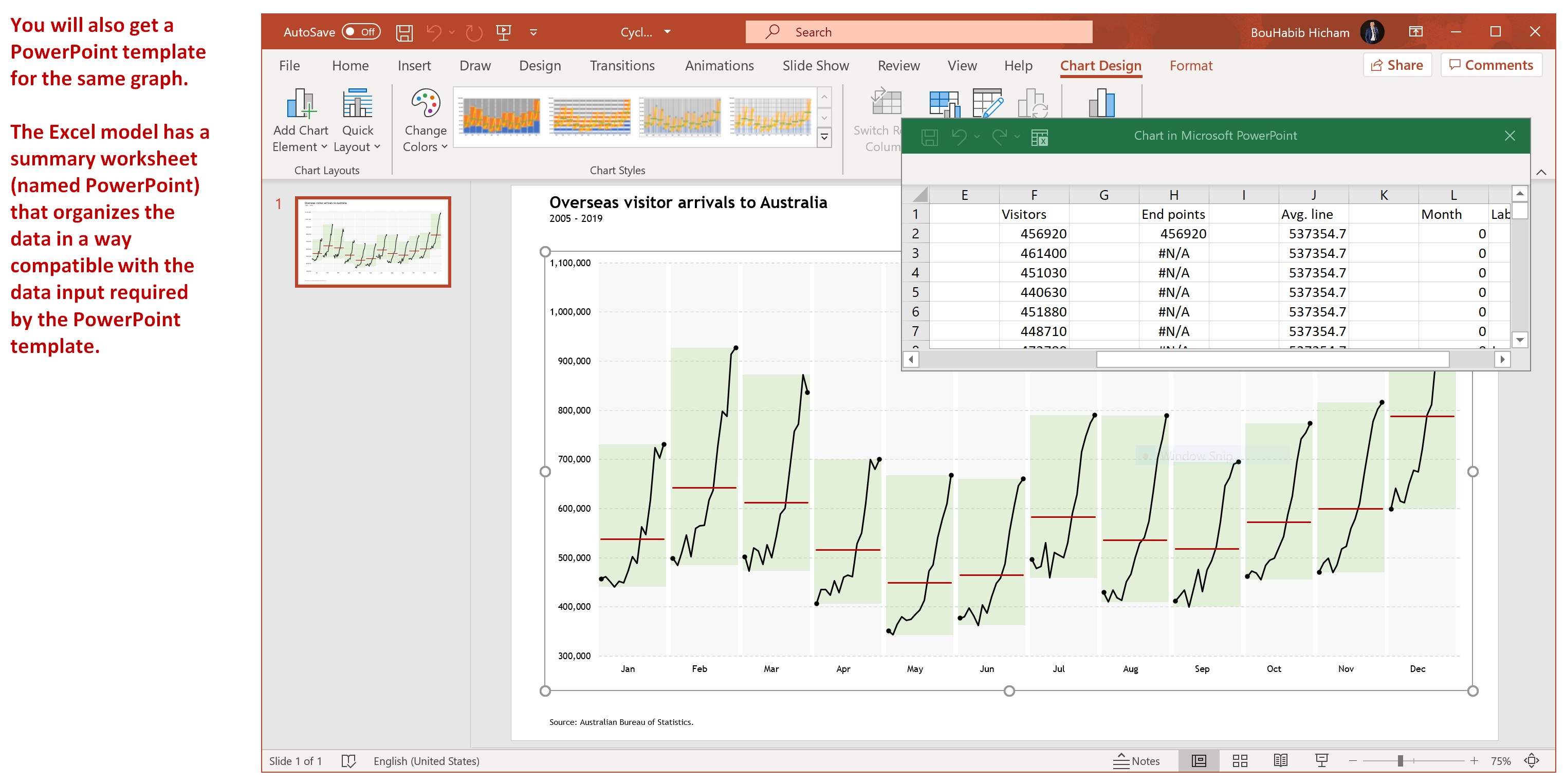
Task: Click the Select Data icon
Action: 944,103
